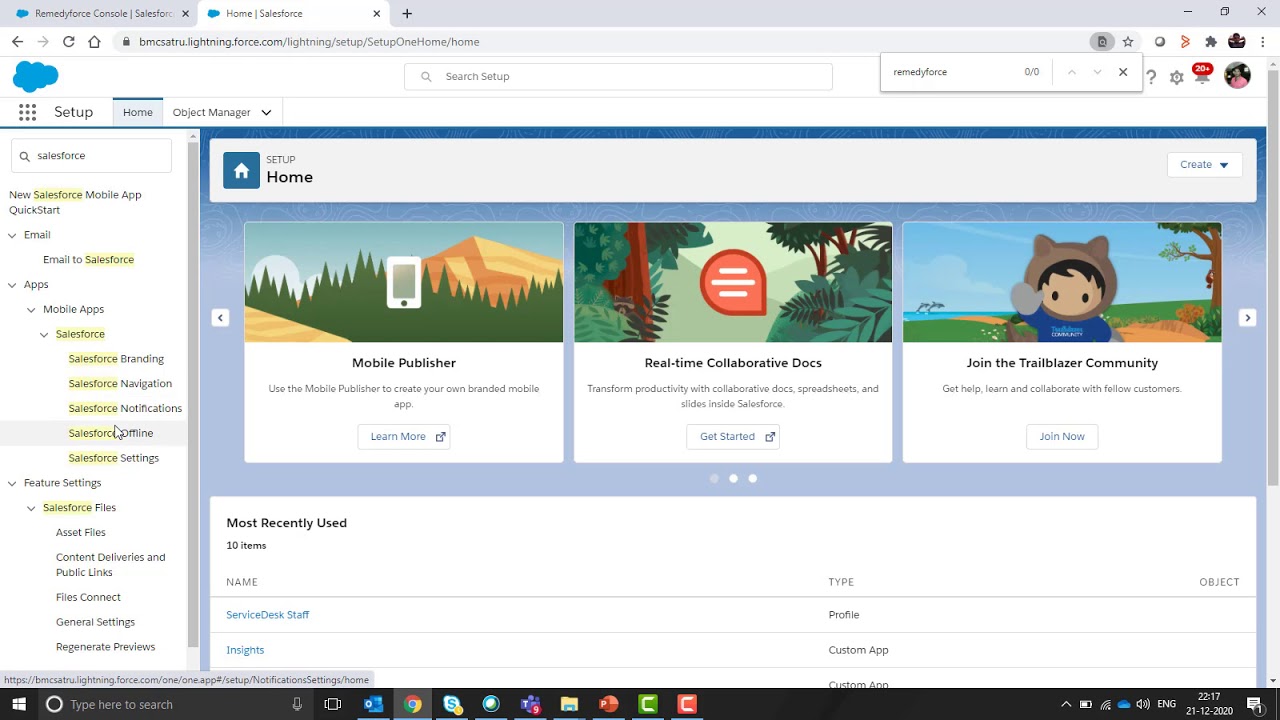
Task: Open Salesforce Offline setup page
Action: point(111,433)
